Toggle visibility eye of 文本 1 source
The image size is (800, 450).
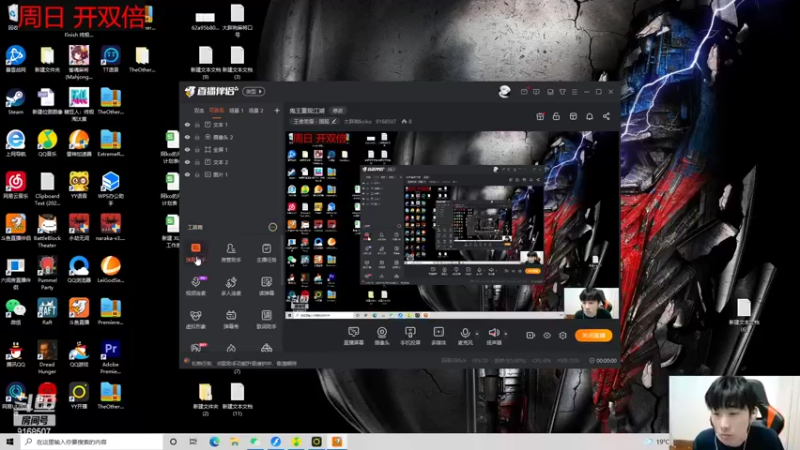pyautogui.click(x=187, y=124)
